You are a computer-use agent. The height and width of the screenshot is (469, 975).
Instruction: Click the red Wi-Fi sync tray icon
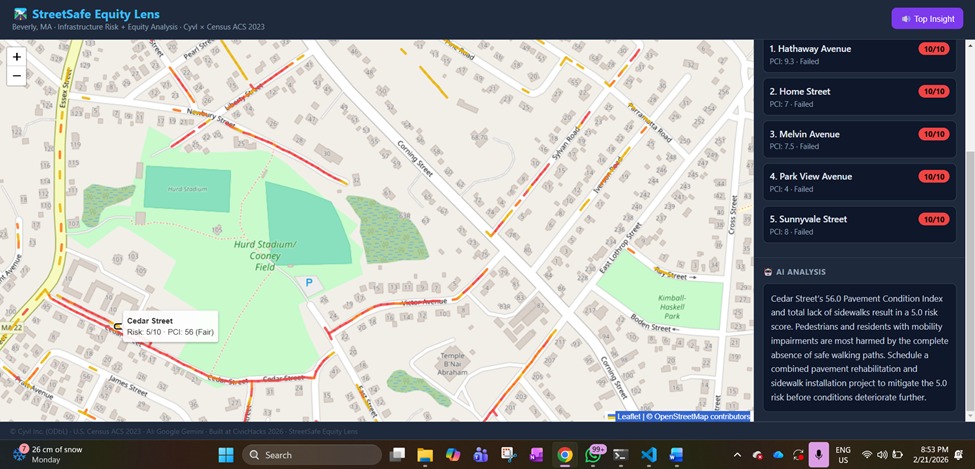click(798, 455)
